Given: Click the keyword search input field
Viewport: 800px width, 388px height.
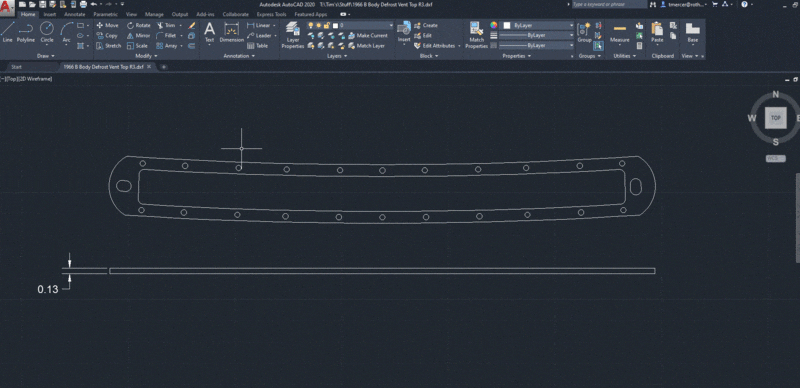Looking at the screenshot, I should [609, 4].
